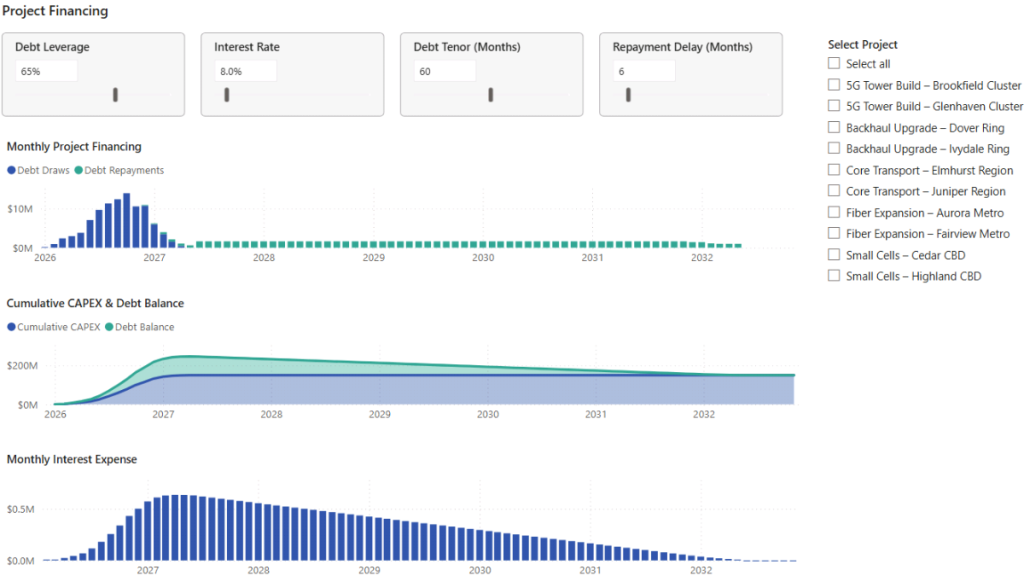
Task: Select the Small Cells – Cedar CBD project
Action: point(833,254)
